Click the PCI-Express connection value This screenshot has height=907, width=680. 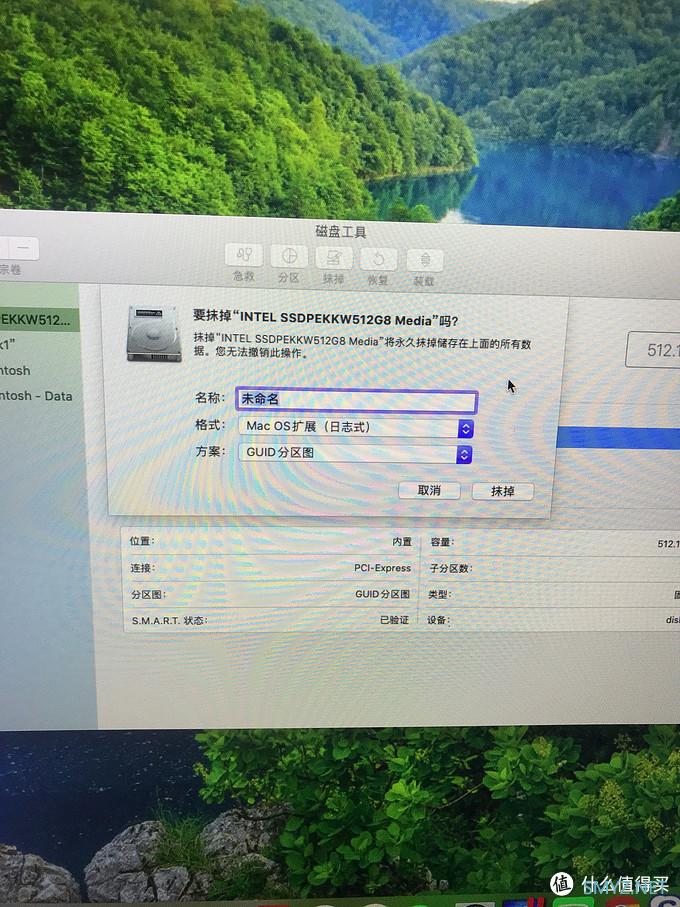pyautogui.click(x=382, y=568)
